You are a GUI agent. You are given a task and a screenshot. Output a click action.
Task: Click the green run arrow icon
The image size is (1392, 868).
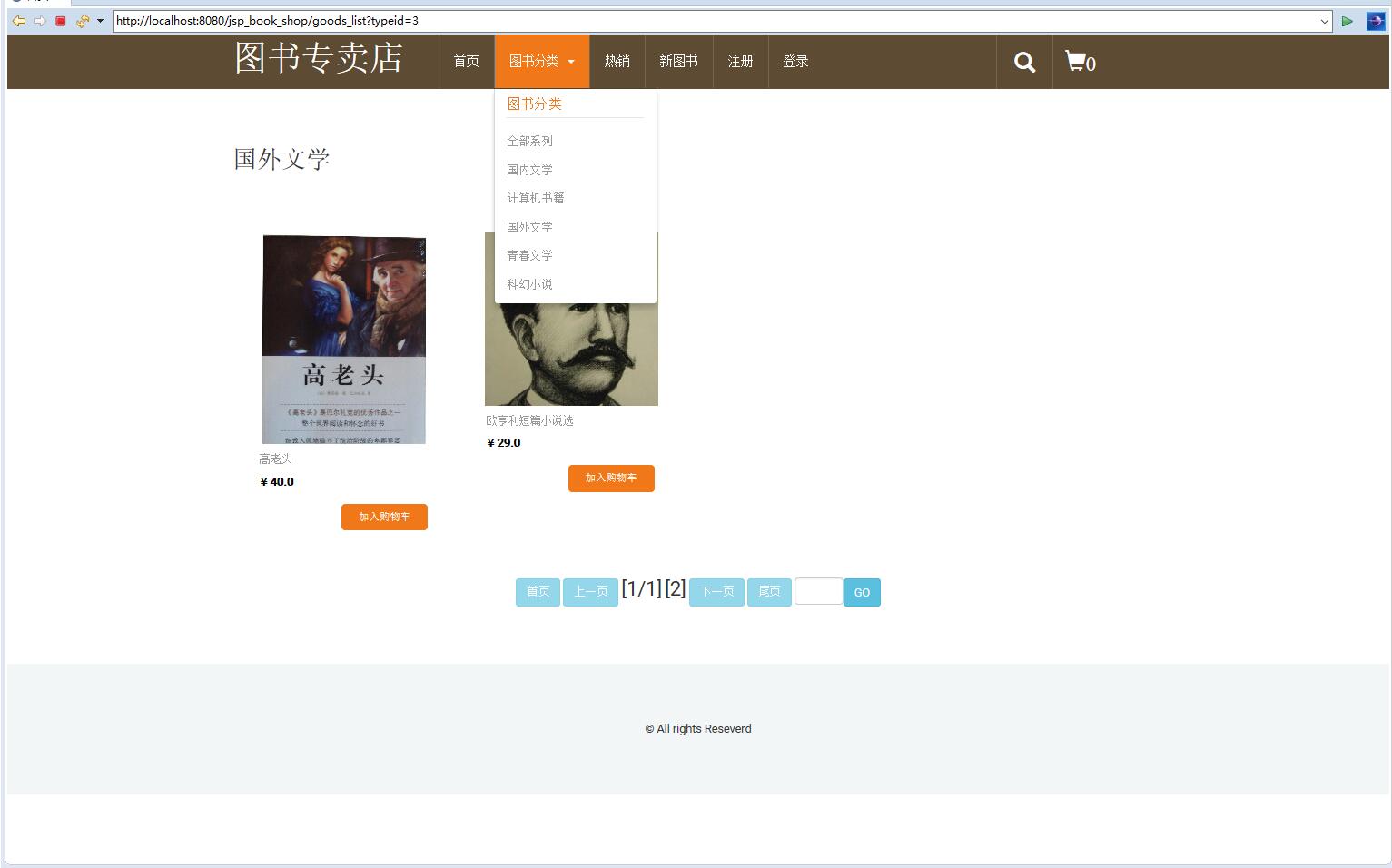[x=1348, y=20]
